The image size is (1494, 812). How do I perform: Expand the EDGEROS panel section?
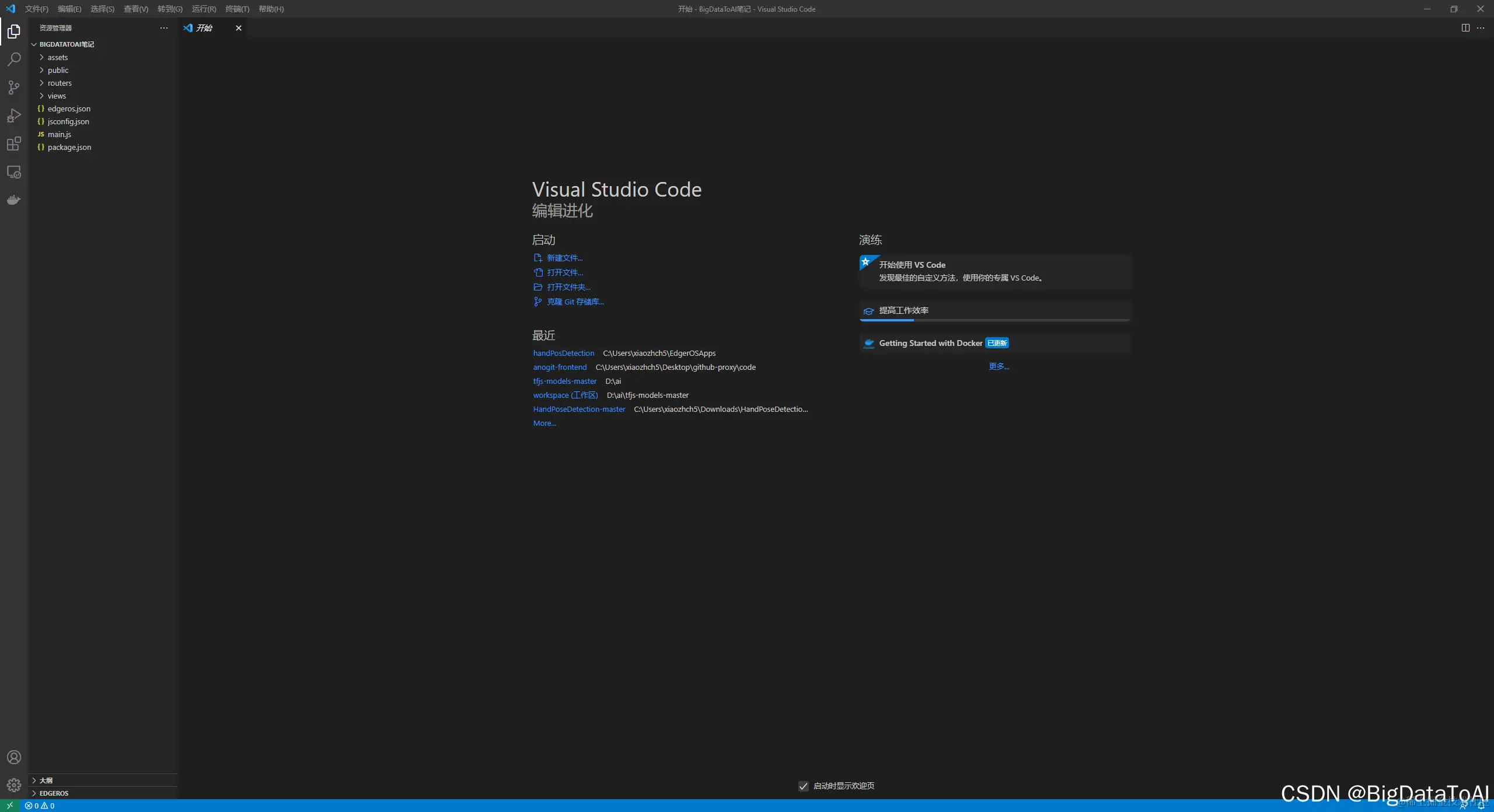(x=54, y=793)
